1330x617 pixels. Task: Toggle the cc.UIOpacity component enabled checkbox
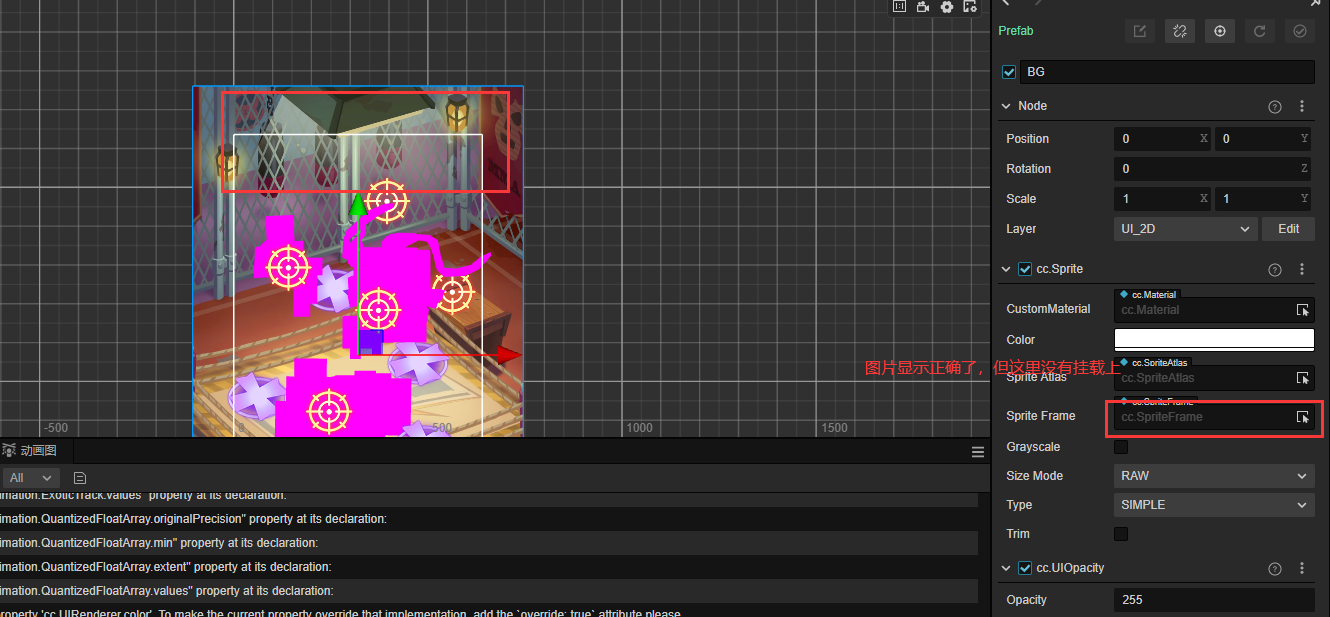tap(1025, 568)
